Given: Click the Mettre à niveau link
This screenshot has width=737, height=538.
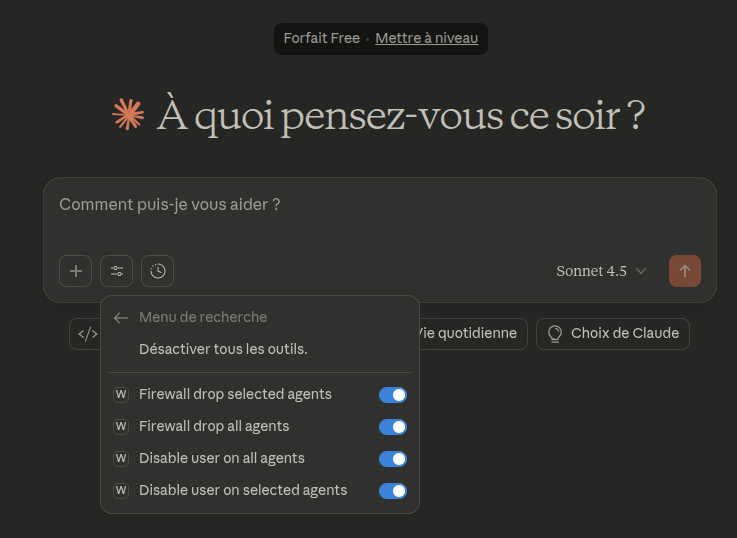Looking at the screenshot, I should (x=427, y=39).
